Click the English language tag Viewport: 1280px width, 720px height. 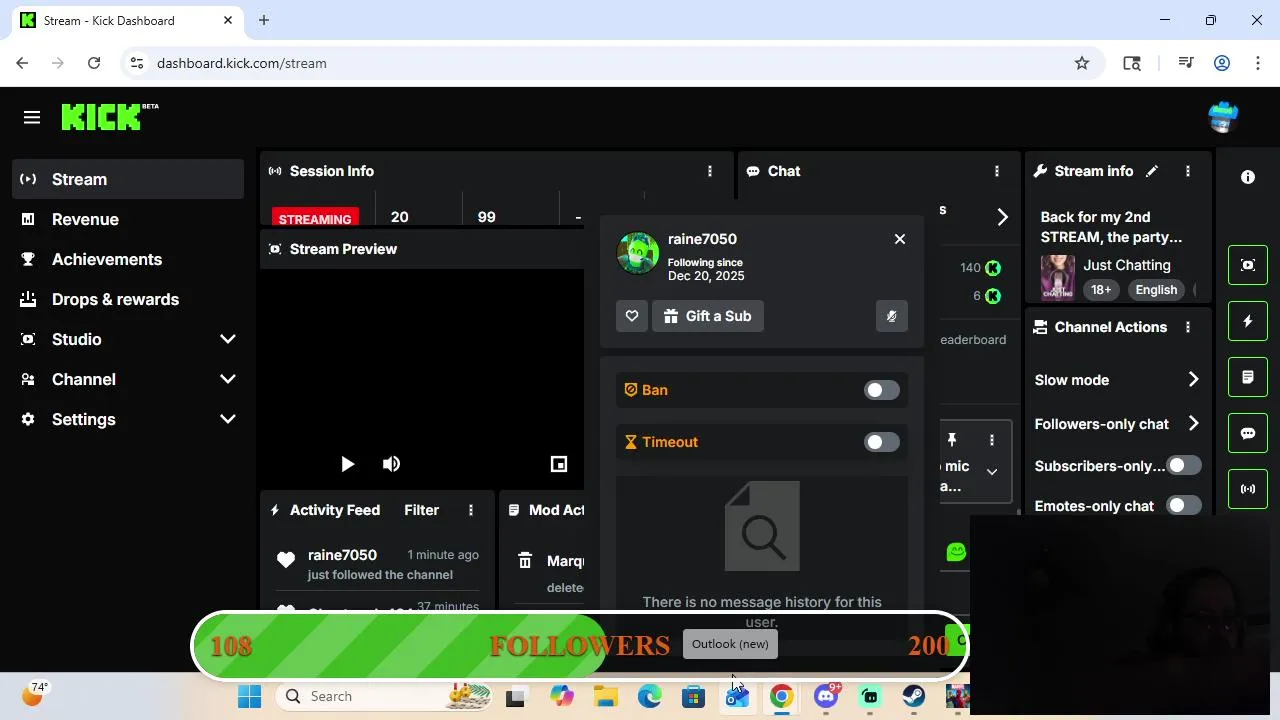coord(1156,290)
